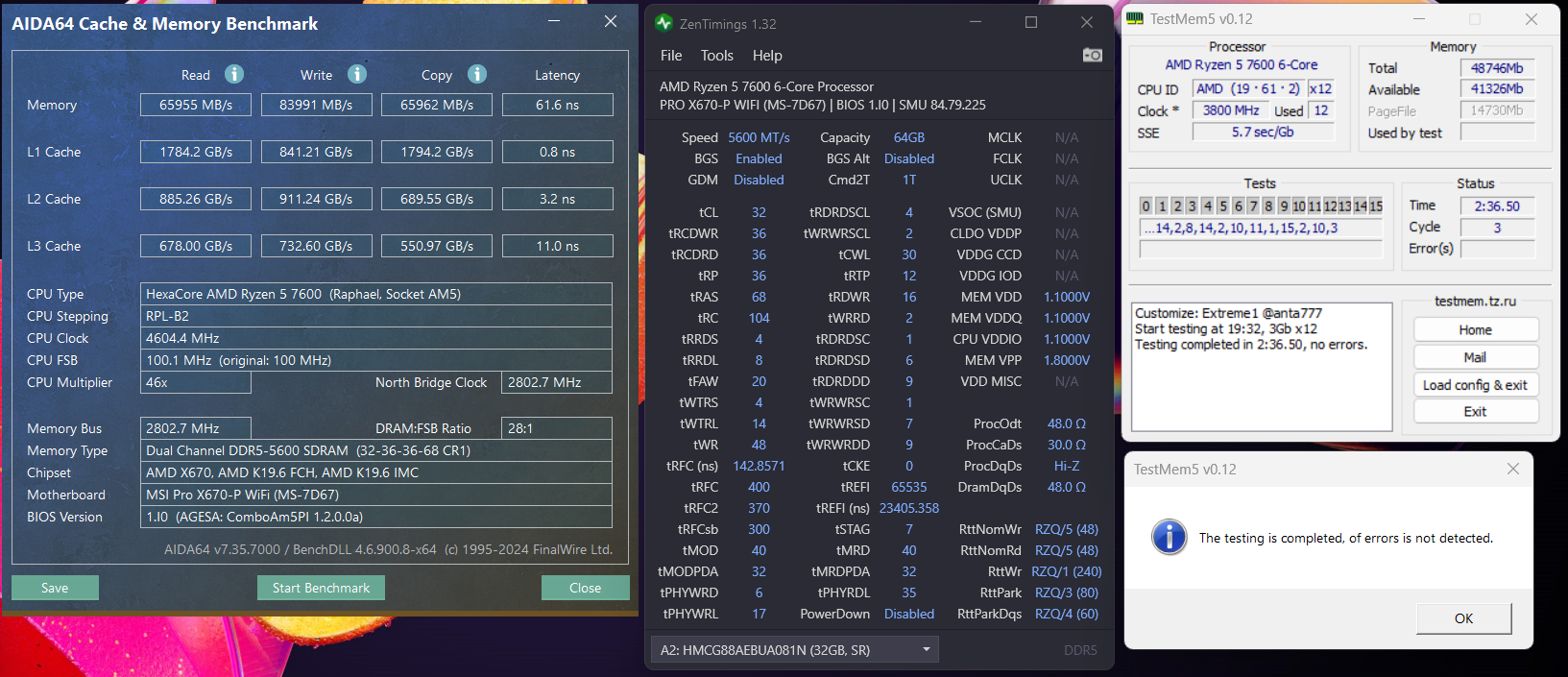Click the tREFI value 65535
The image size is (1568, 677).
click(x=909, y=487)
